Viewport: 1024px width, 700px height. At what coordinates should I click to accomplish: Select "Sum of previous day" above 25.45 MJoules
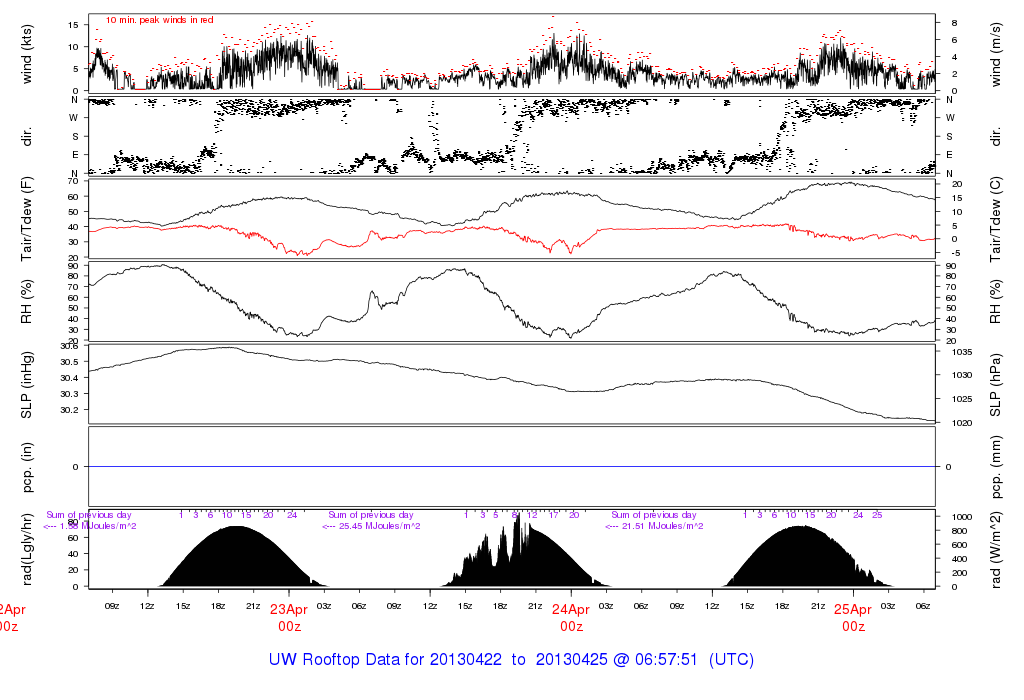pyautogui.click(x=371, y=515)
